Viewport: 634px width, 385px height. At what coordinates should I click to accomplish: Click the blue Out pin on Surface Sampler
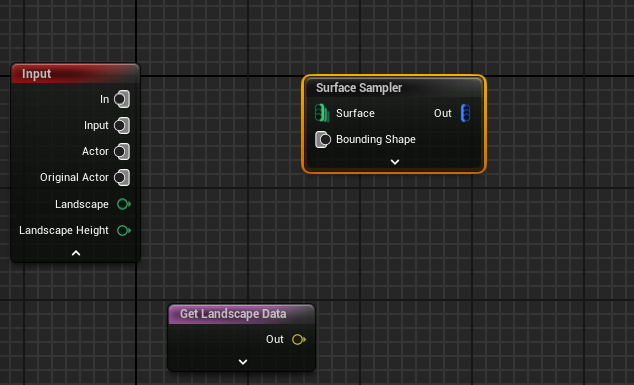[x=466, y=113]
